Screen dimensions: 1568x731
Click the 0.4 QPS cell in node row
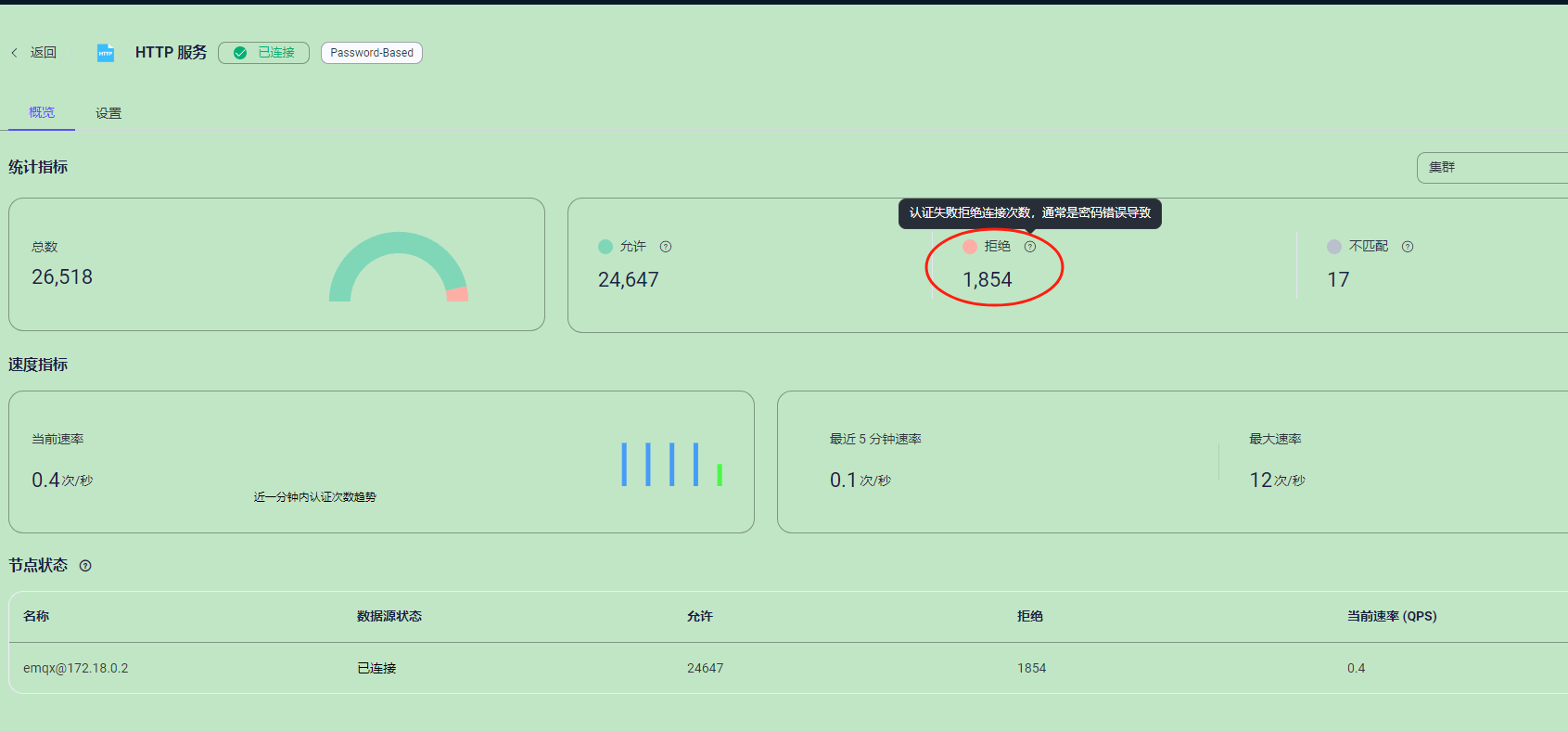click(1356, 668)
